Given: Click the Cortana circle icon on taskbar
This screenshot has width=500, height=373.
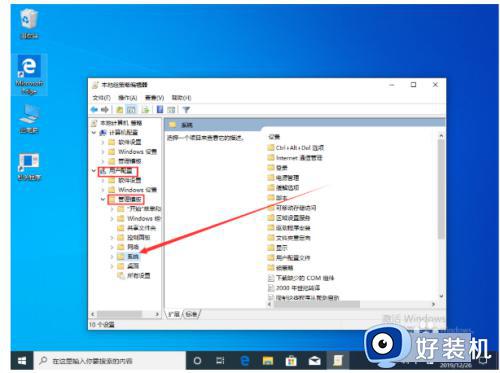Looking at the screenshot, I should [x=197, y=361].
